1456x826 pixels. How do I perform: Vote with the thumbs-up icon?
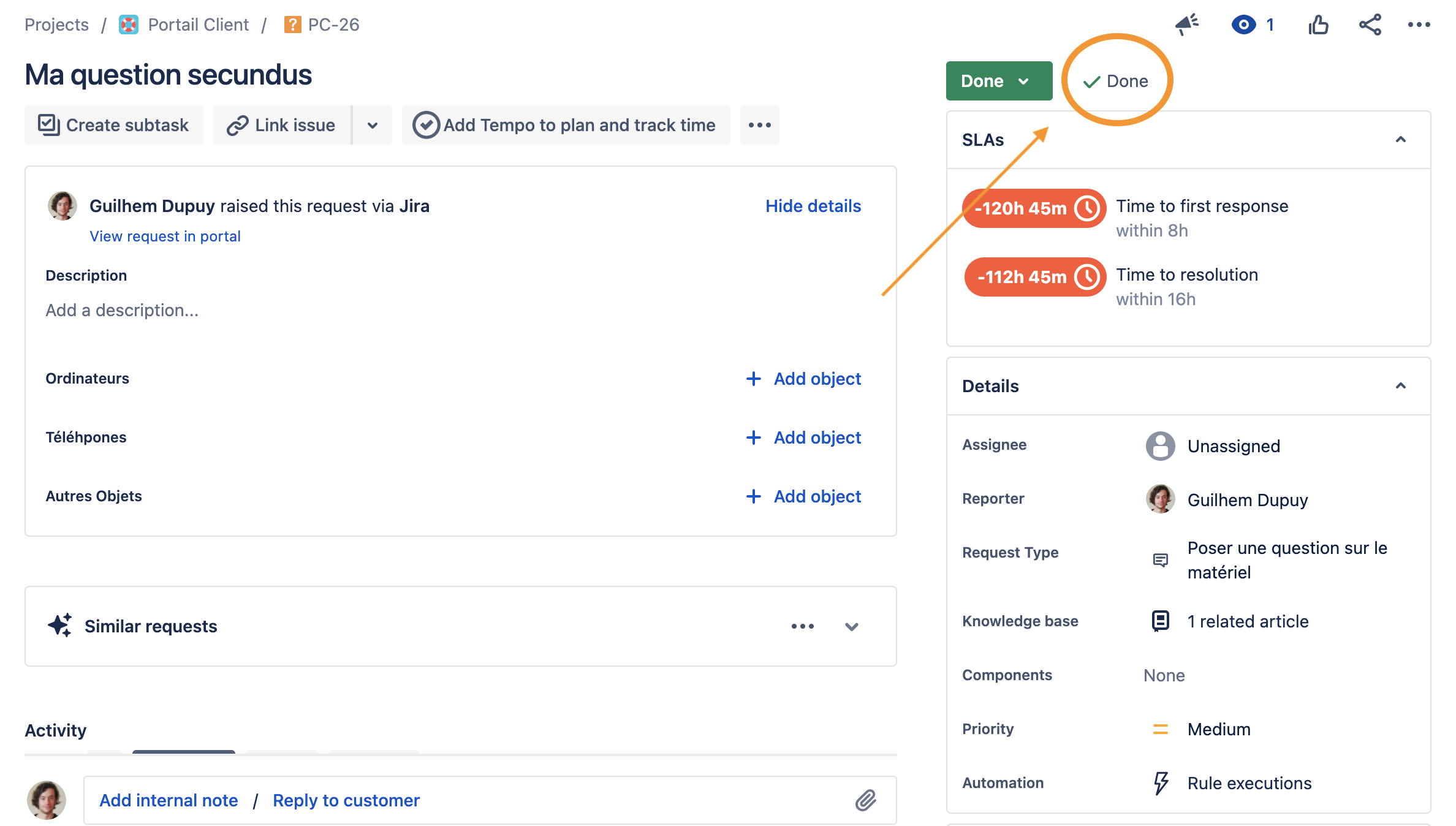pos(1318,25)
